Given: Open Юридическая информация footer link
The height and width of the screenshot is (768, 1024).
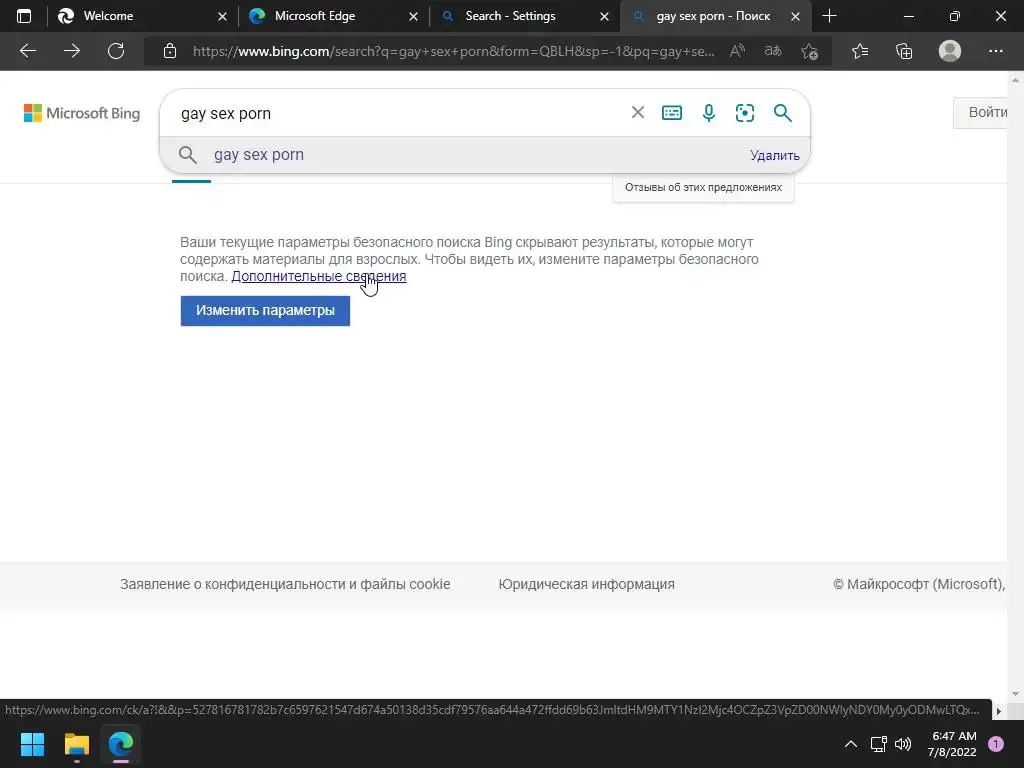Looking at the screenshot, I should (586, 584).
